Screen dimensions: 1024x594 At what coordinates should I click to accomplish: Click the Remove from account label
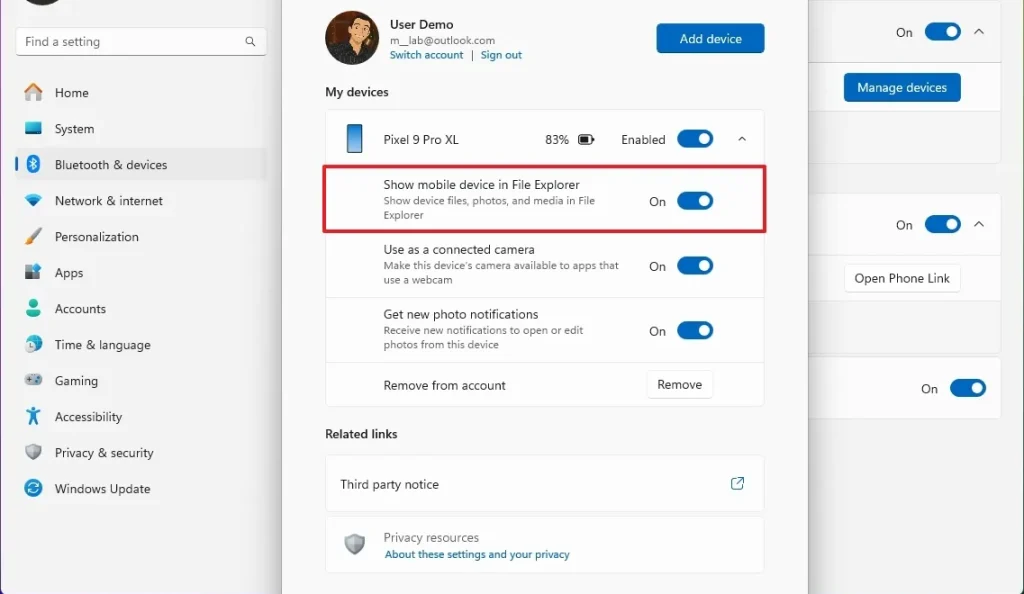[444, 384]
